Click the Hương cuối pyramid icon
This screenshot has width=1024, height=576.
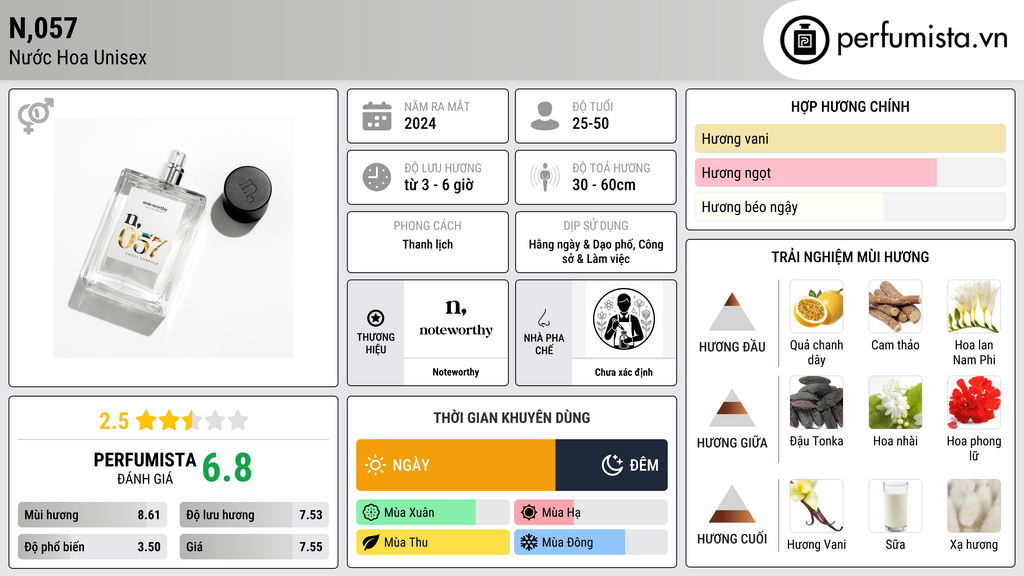[732, 504]
